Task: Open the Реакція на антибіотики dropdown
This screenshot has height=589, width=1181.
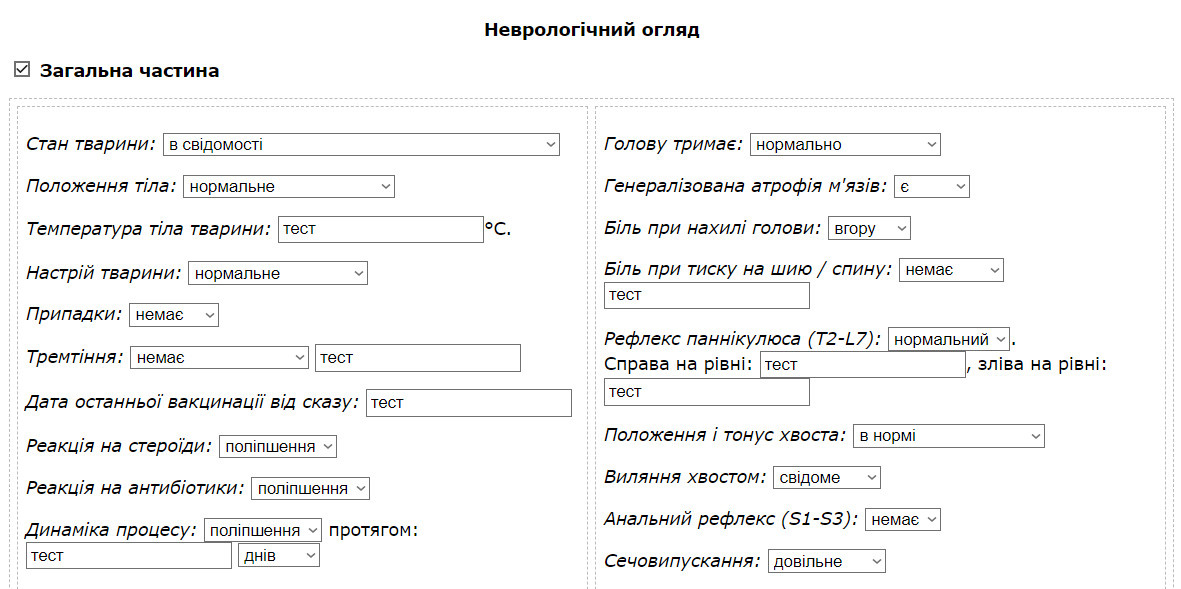Action: (310, 488)
